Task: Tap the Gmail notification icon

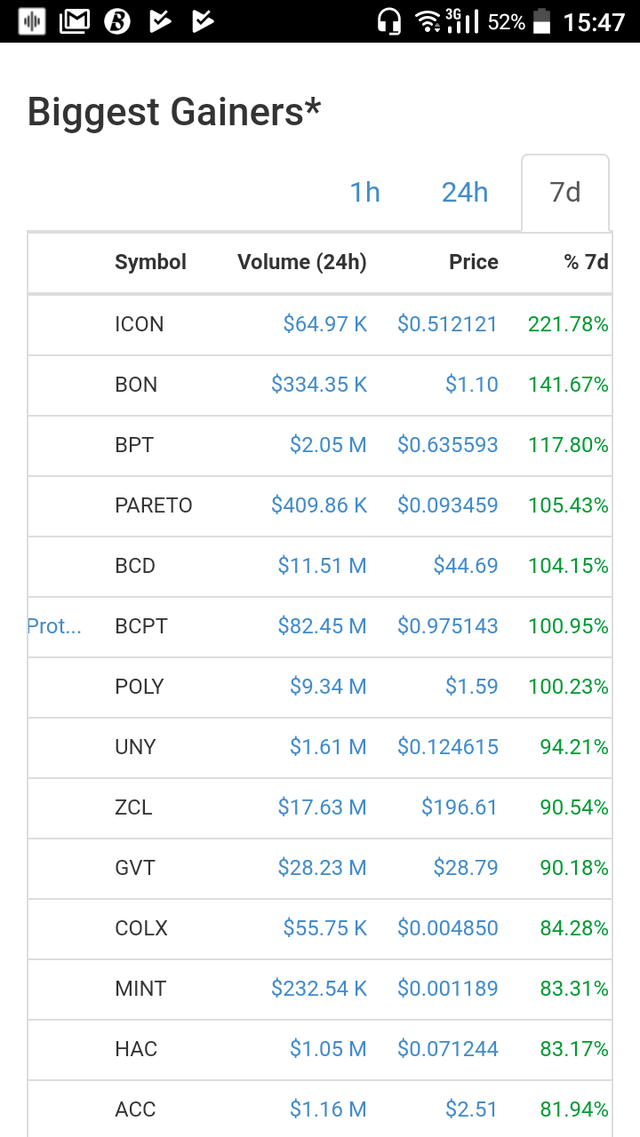Action: coord(75,21)
